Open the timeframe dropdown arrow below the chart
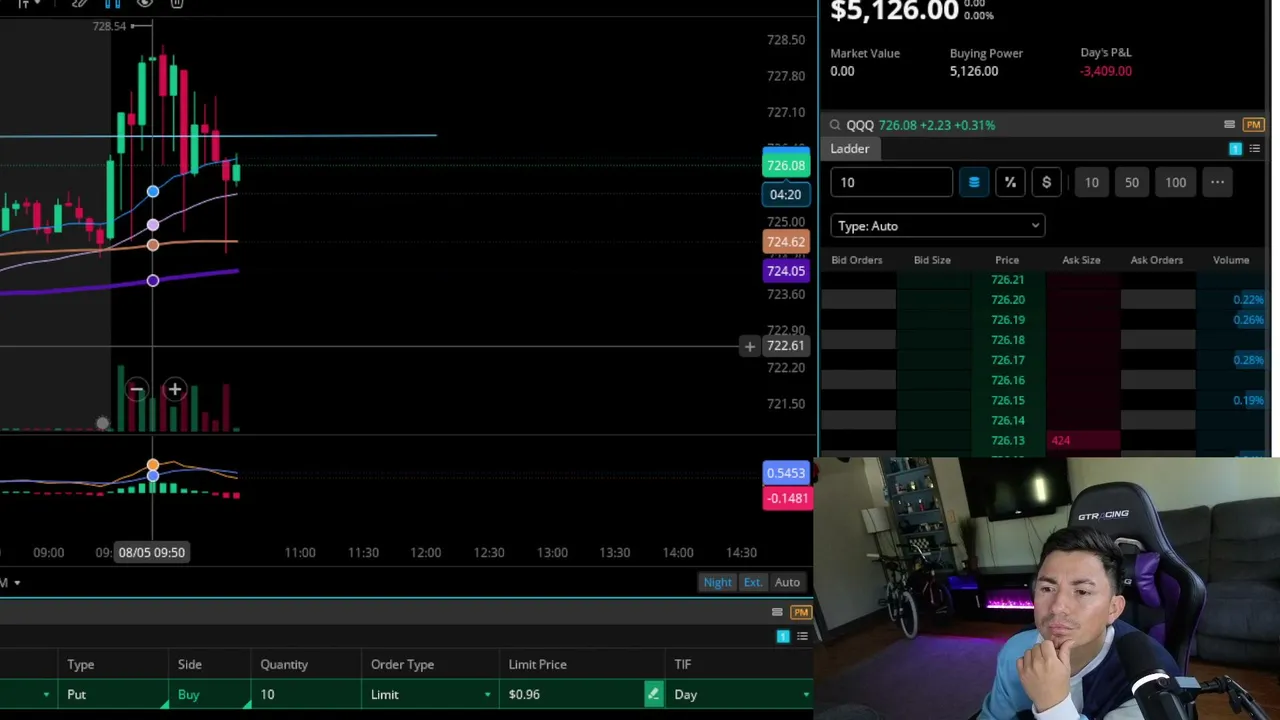 click(x=17, y=582)
